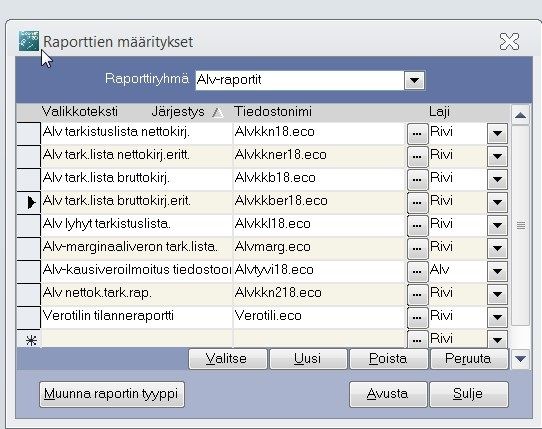Open Laji dropdown for Alv nettok.tark.rap.
Image resolution: width=542 pixels, height=429 pixels.
pyautogui.click(x=497, y=294)
